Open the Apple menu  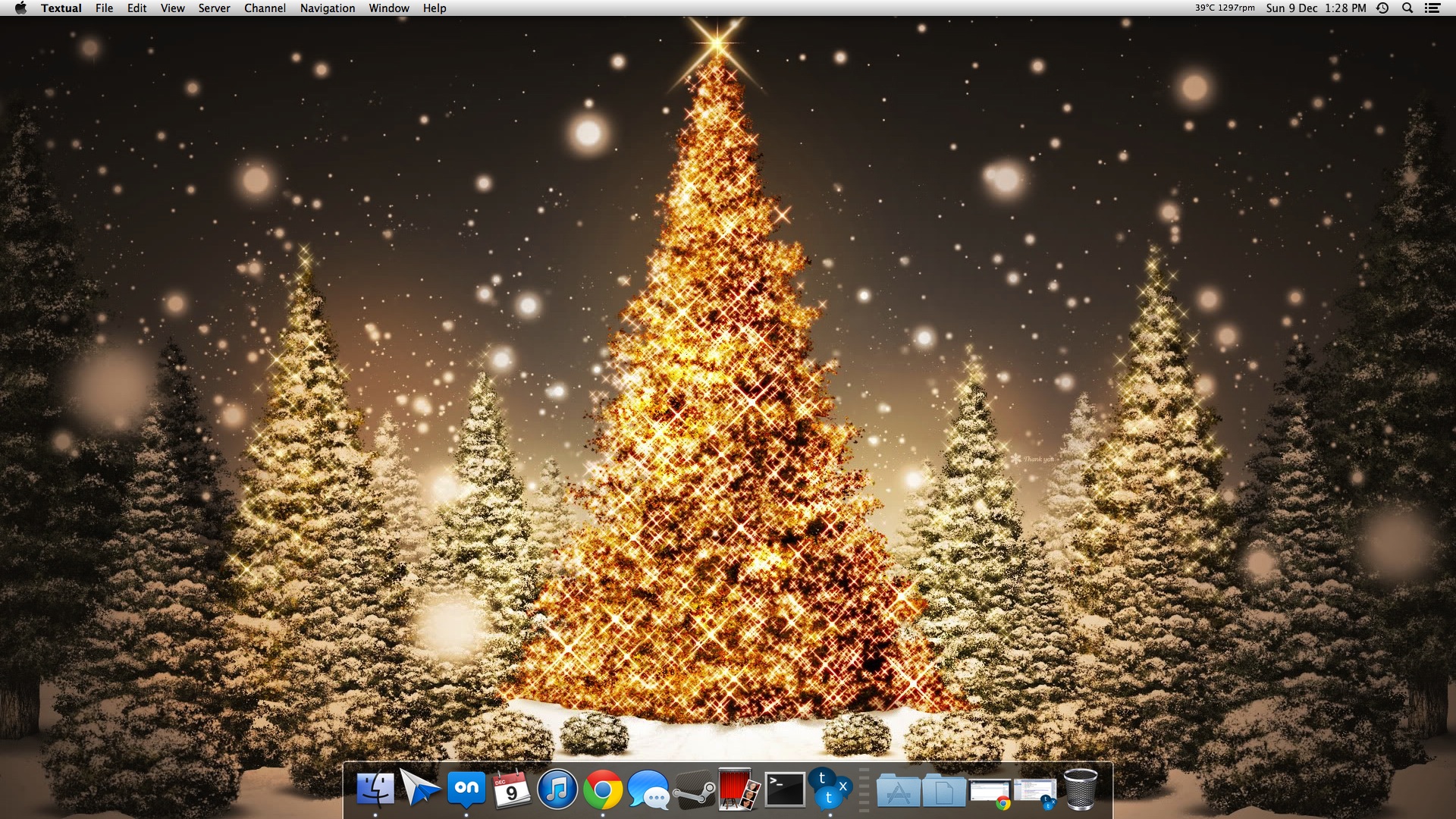tap(20, 8)
